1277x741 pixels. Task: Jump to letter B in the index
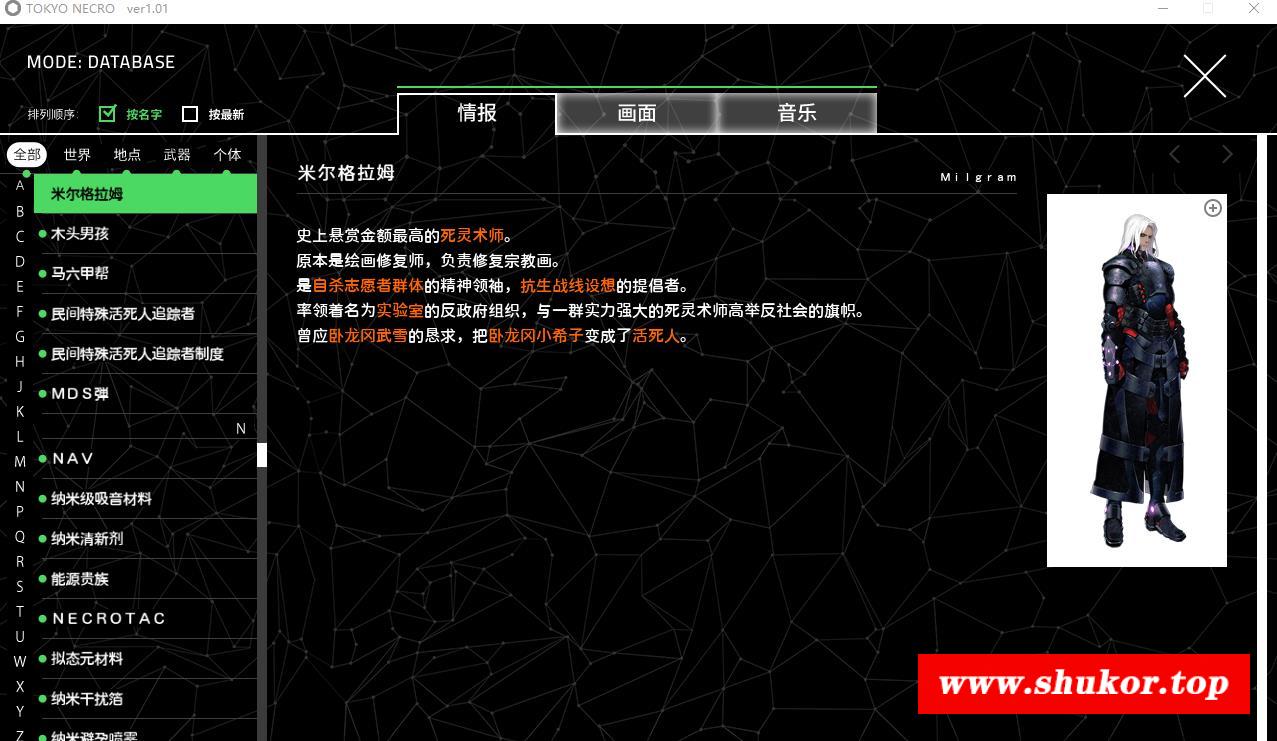(x=20, y=211)
